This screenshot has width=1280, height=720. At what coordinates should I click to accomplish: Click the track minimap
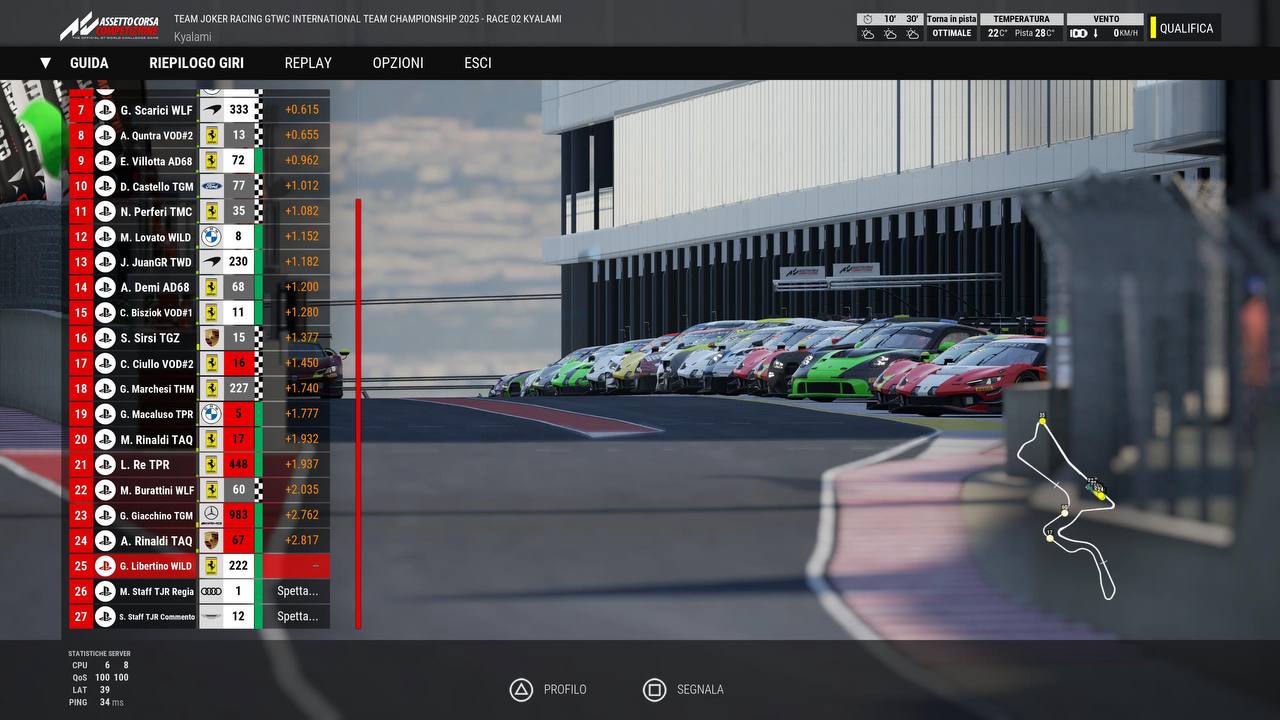pyautogui.click(x=1067, y=508)
